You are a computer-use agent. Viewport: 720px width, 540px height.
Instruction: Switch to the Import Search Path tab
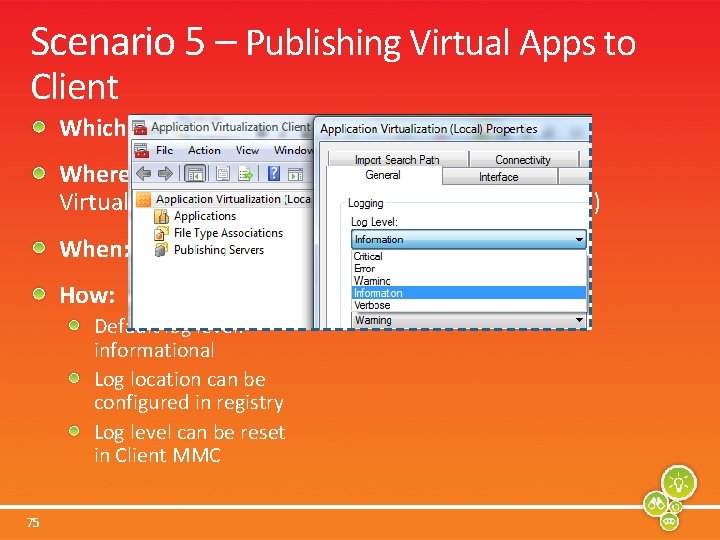coord(398,159)
